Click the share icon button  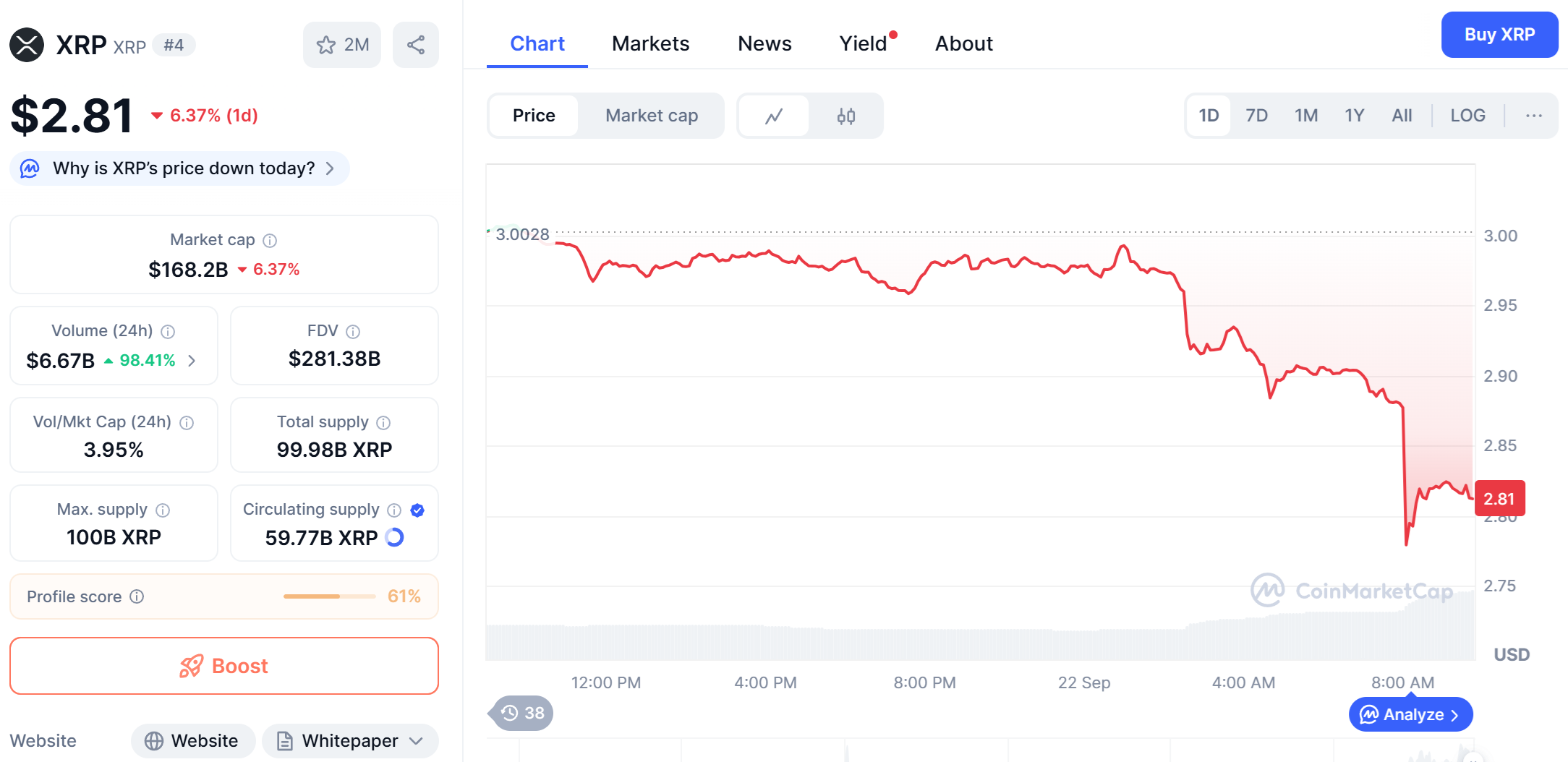tap(415, 45)
